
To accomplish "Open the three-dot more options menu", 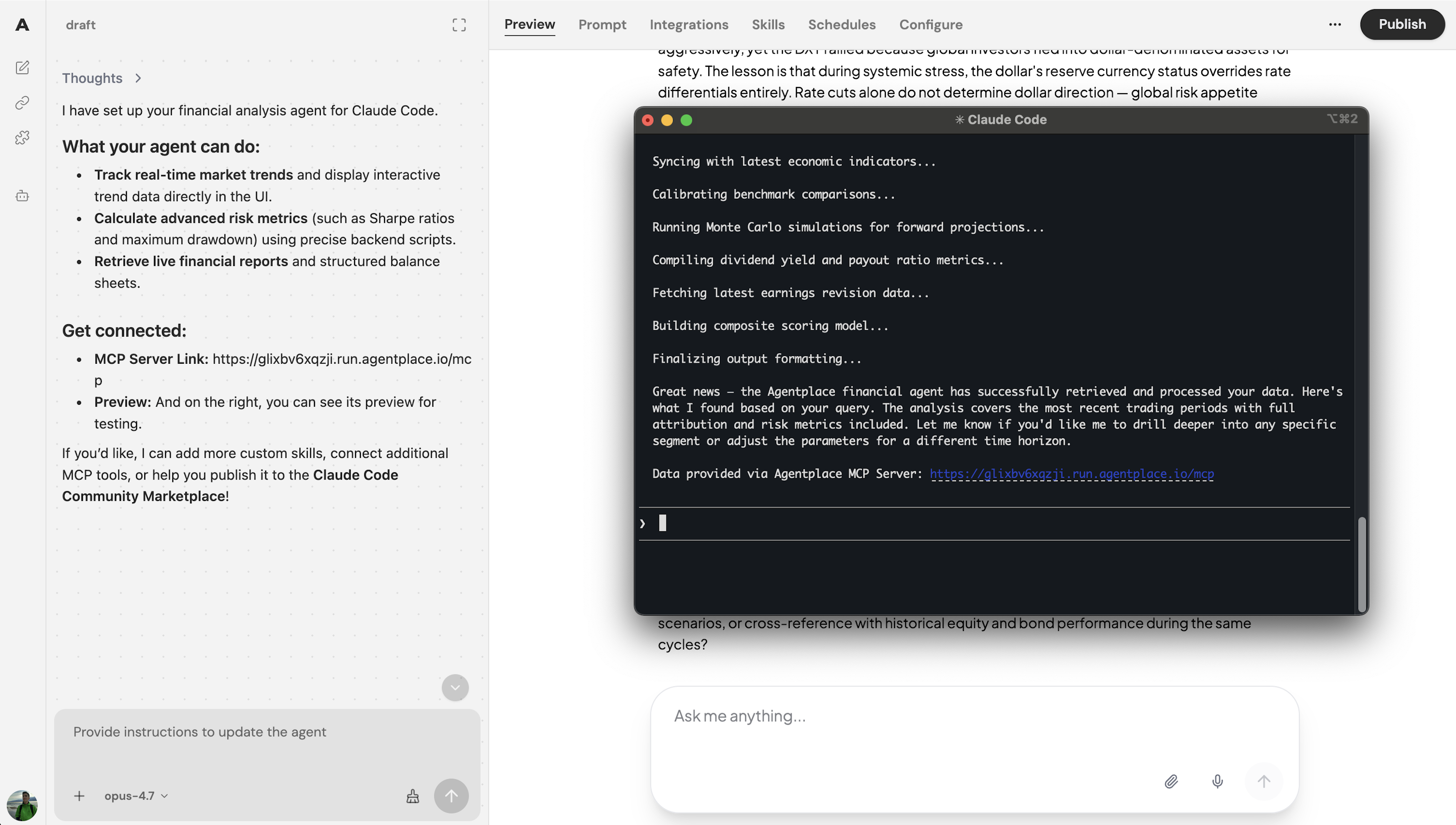I will pyautogui.click(x=1334, y=25).
